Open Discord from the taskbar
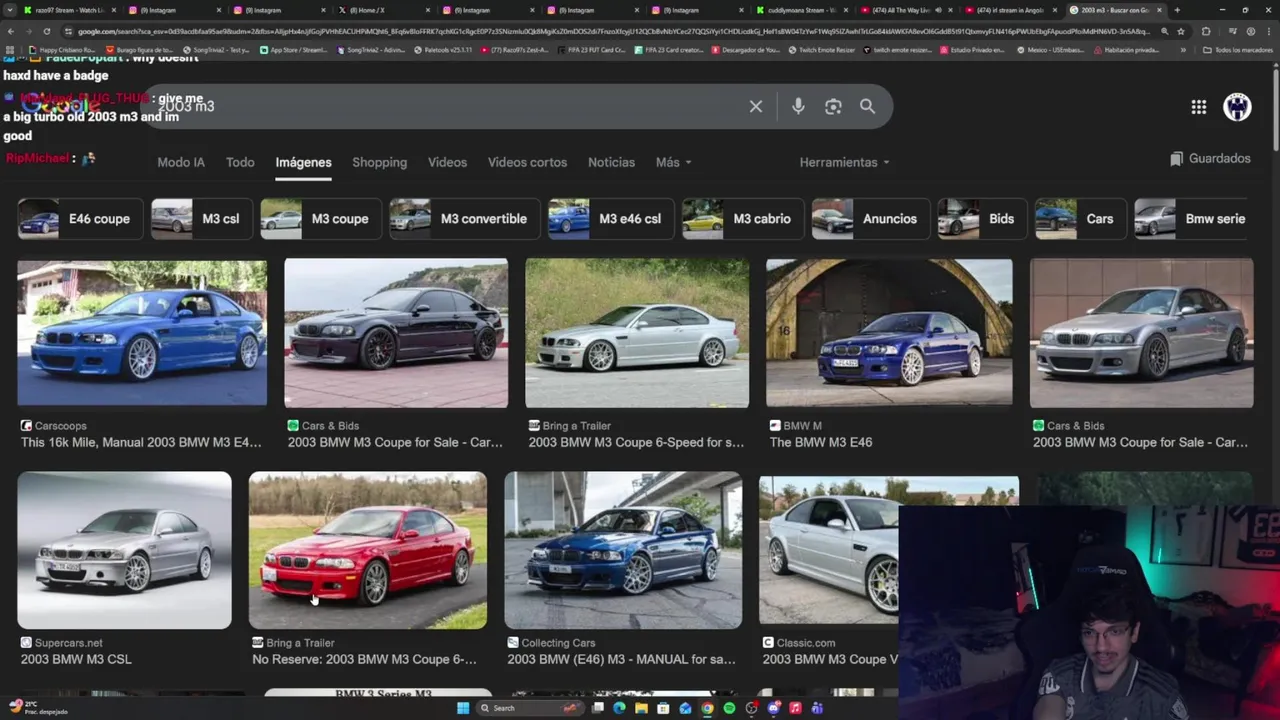Screen dimensions: 1280x720 click(773, 708)
